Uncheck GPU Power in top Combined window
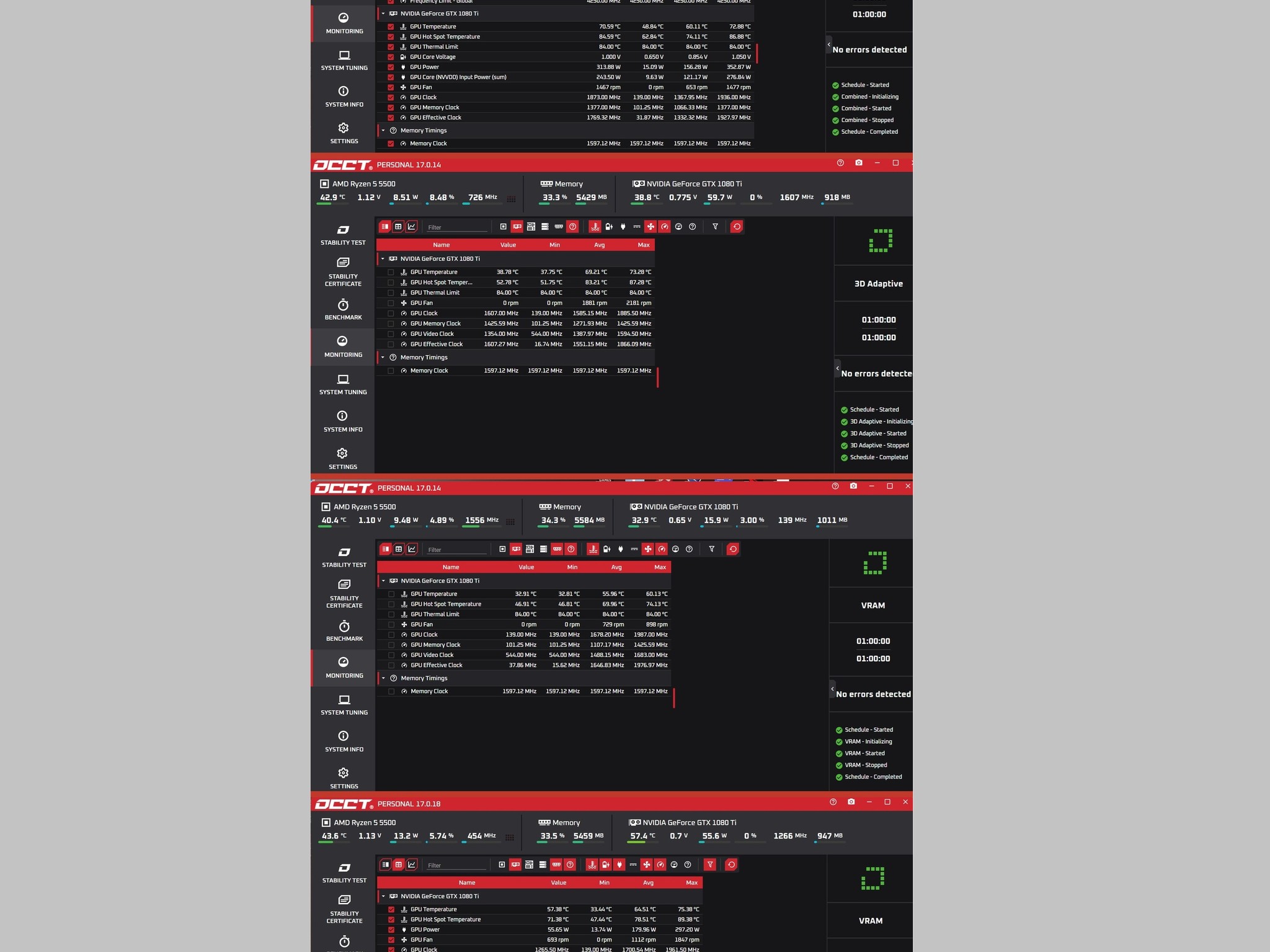The image size is (1270, 952). click(x=391, y=67)
